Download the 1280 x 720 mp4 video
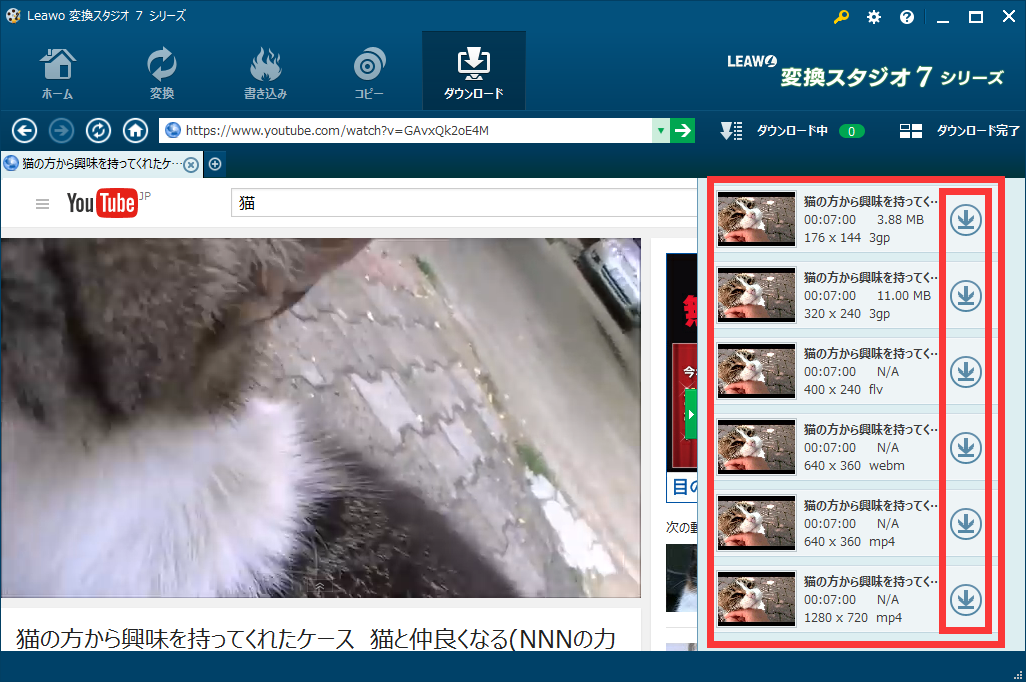This screenshot has width=1026, height=682. pos(965,600)
